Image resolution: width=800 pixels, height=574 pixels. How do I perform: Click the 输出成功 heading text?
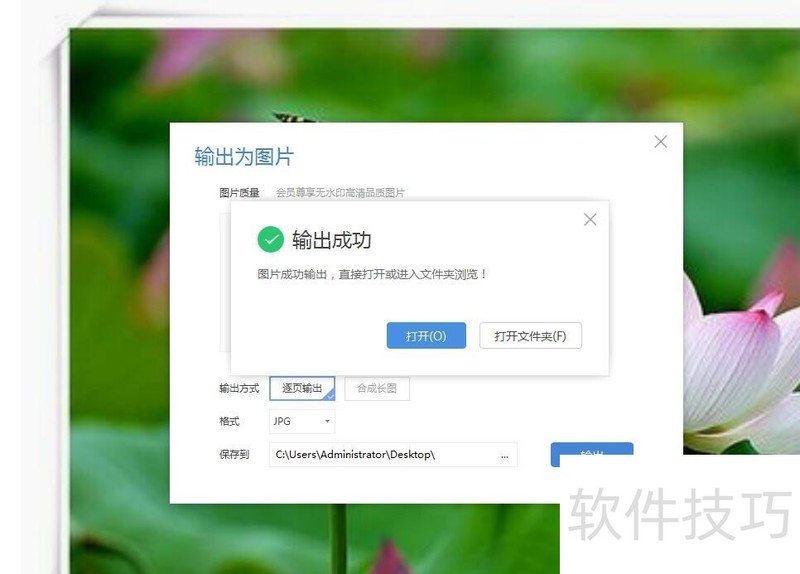tap(332, 240)
